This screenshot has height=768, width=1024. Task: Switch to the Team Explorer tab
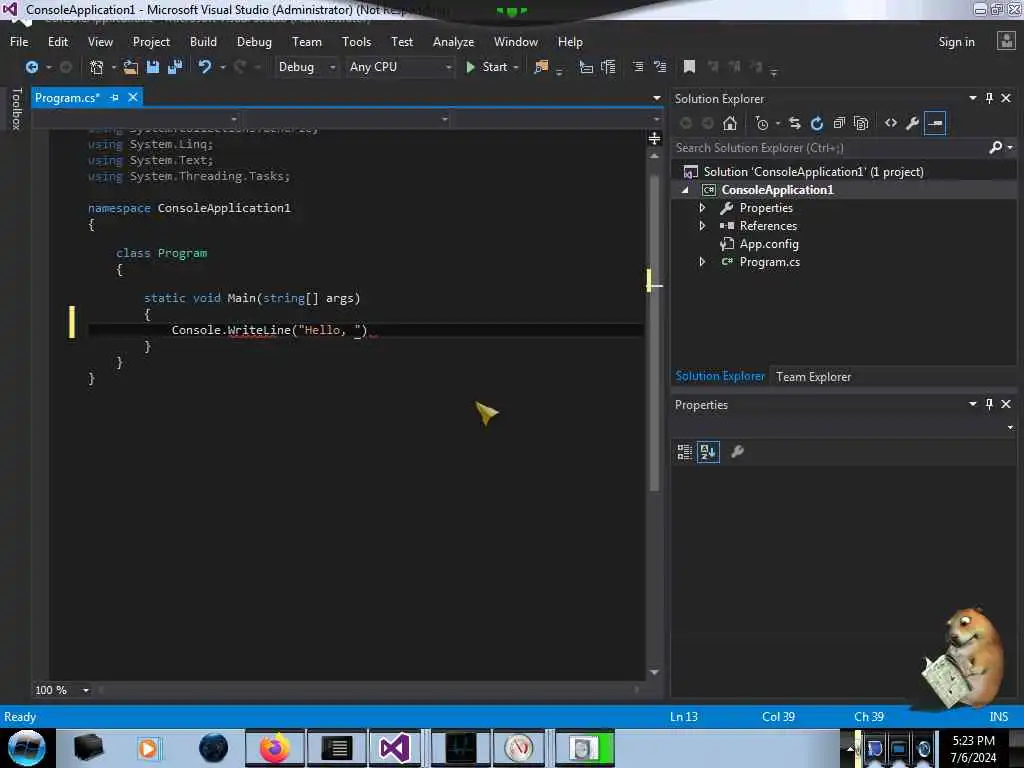tap(813, 377)
